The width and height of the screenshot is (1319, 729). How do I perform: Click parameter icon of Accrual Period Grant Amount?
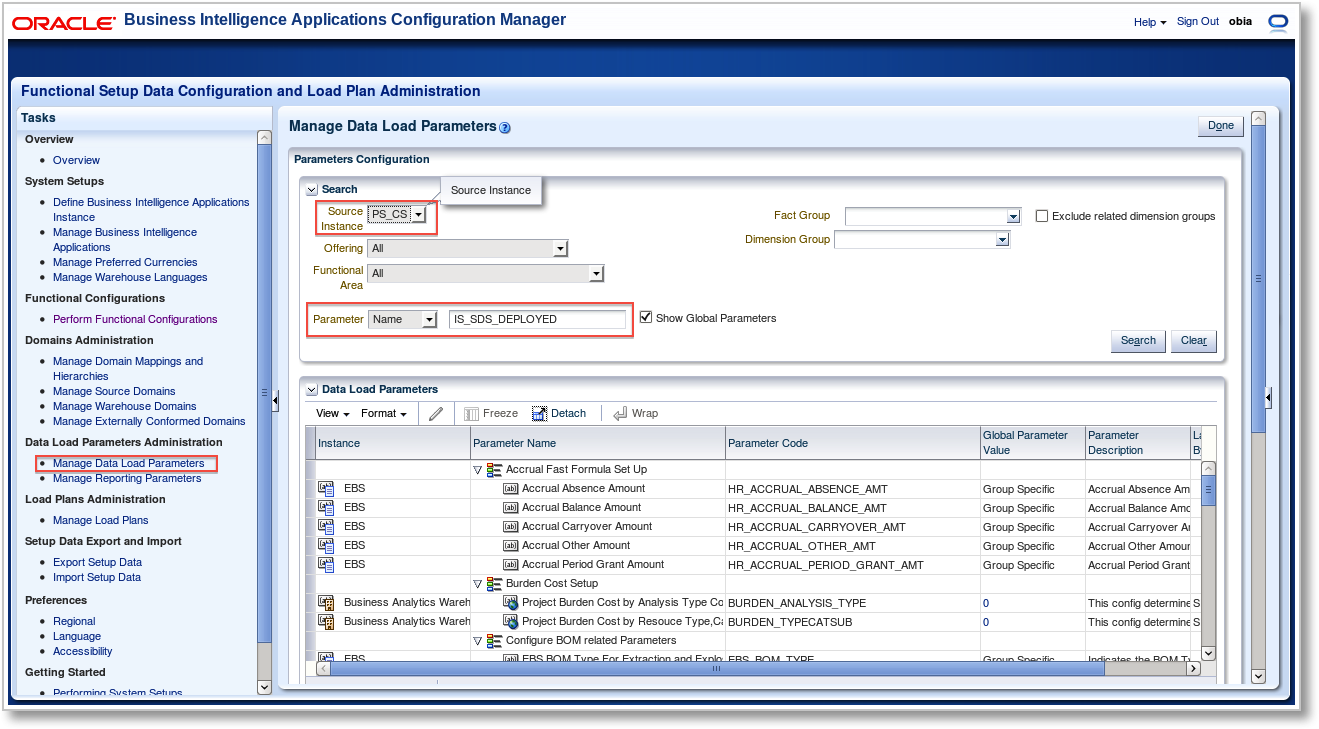click(x=510, y=565)
